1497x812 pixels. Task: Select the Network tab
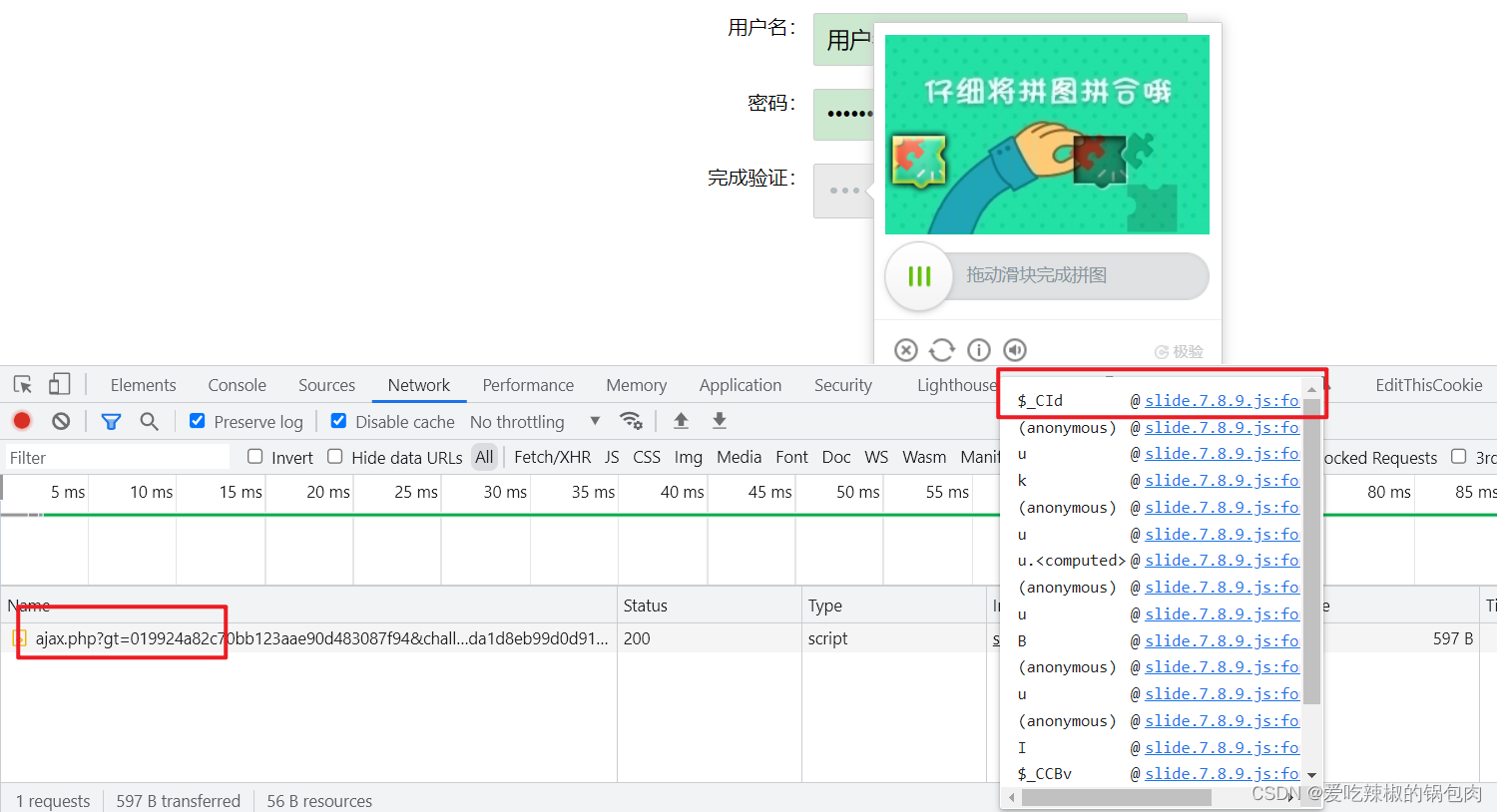pos(418,385)
